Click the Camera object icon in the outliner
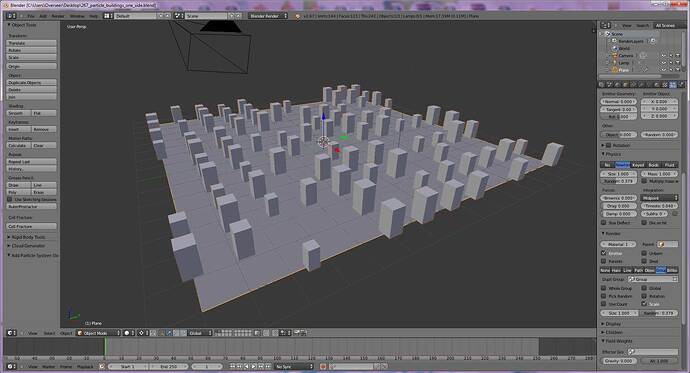 [x=615, y=55]
